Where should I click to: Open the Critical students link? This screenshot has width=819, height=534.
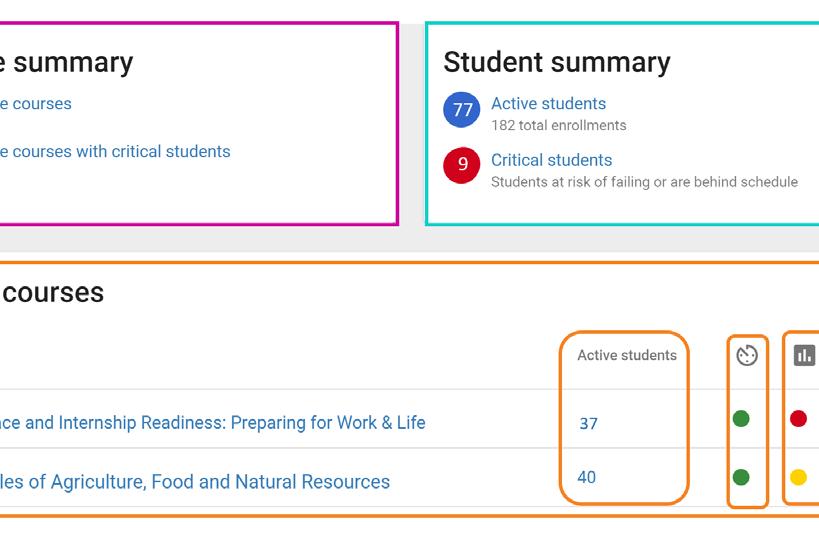coord(552,160)
